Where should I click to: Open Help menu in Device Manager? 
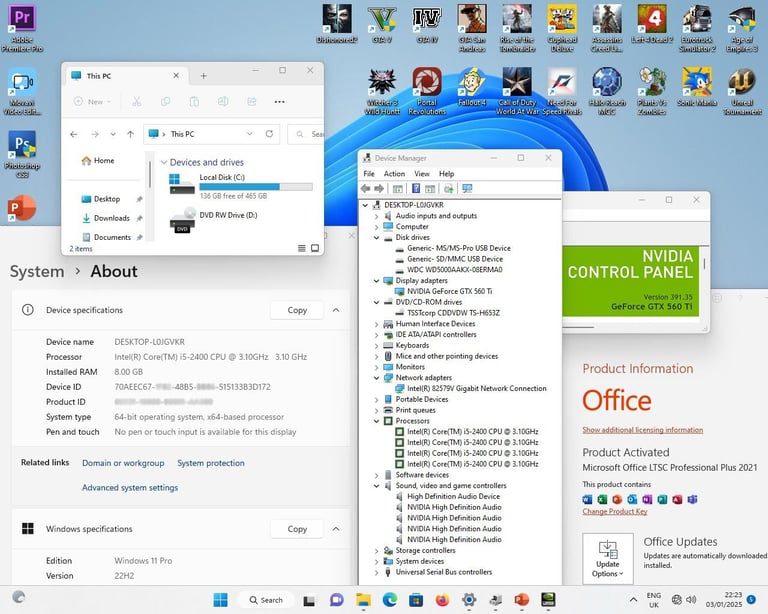446,174
